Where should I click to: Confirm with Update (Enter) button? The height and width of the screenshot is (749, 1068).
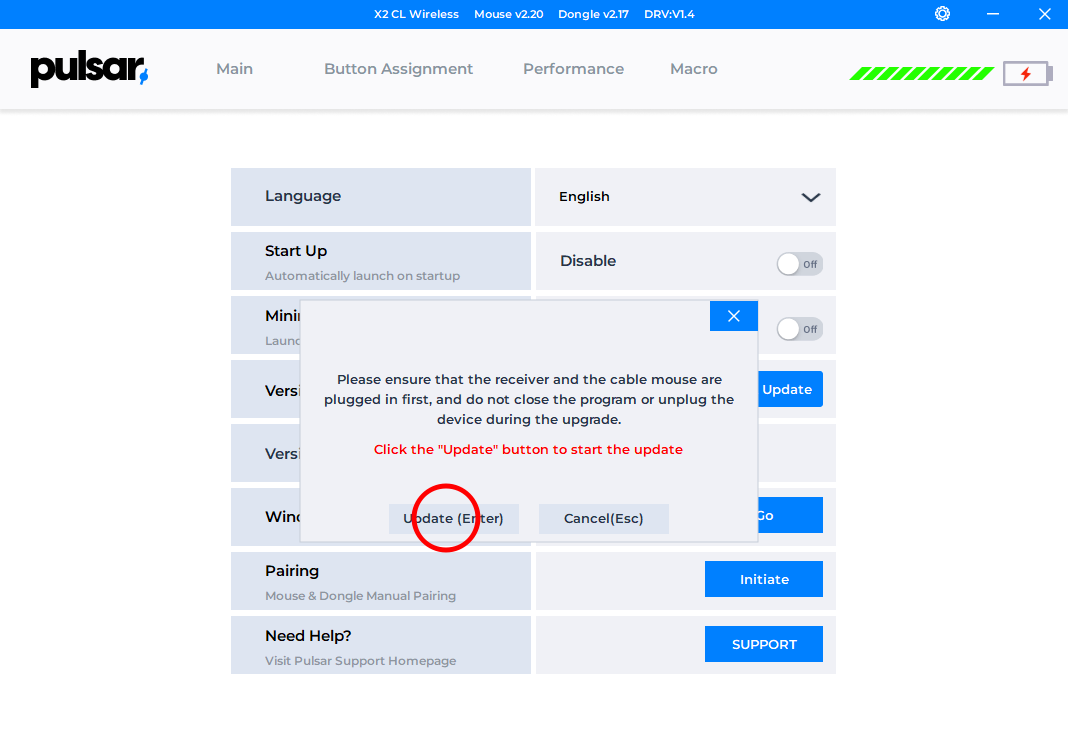coord(454,519)
